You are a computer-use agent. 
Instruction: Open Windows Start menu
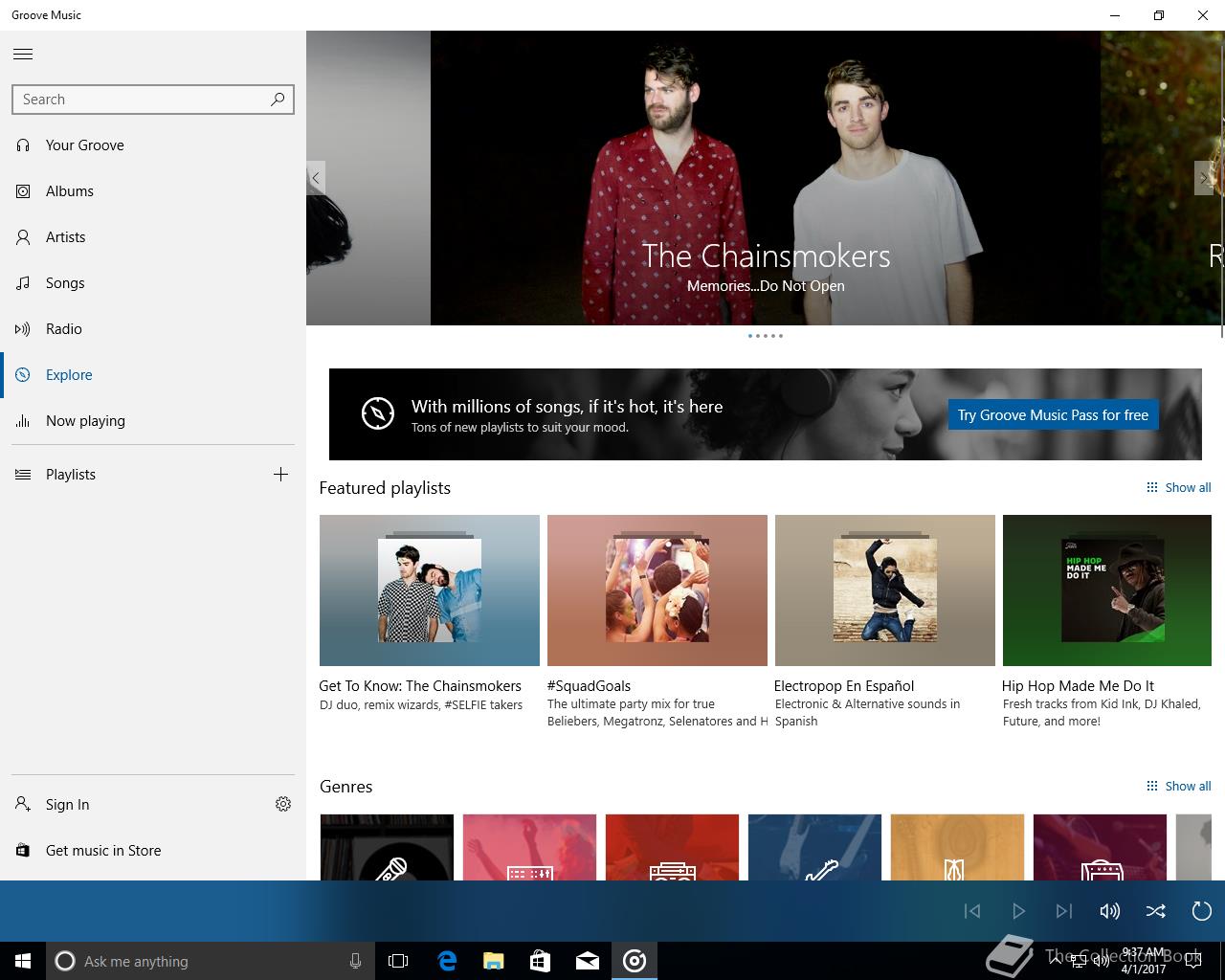(x=23, y=961)
